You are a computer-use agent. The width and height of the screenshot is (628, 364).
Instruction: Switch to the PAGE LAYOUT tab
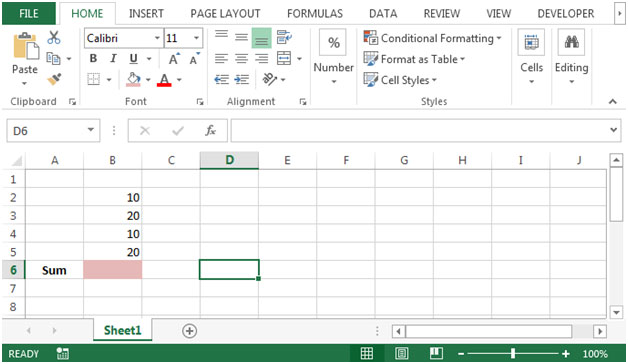point(225,14)
